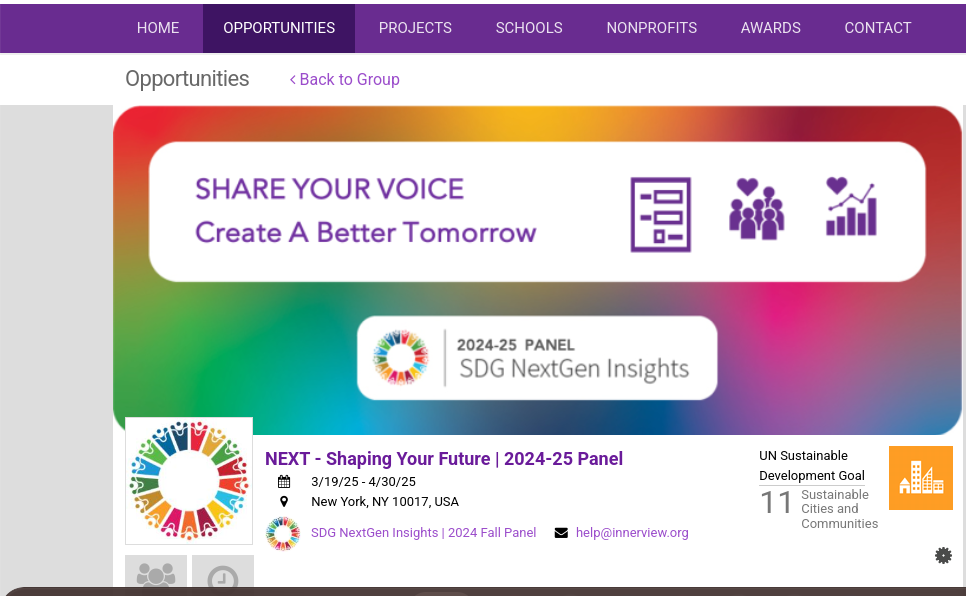Click the Share Your Voice banner image

click(x=537, y=270)
